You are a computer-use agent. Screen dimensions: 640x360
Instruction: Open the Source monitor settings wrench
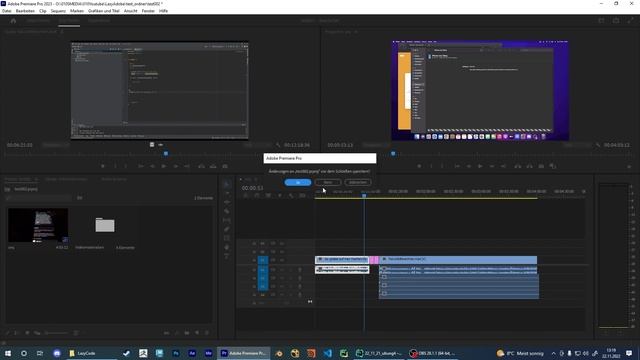click(278, 145)
